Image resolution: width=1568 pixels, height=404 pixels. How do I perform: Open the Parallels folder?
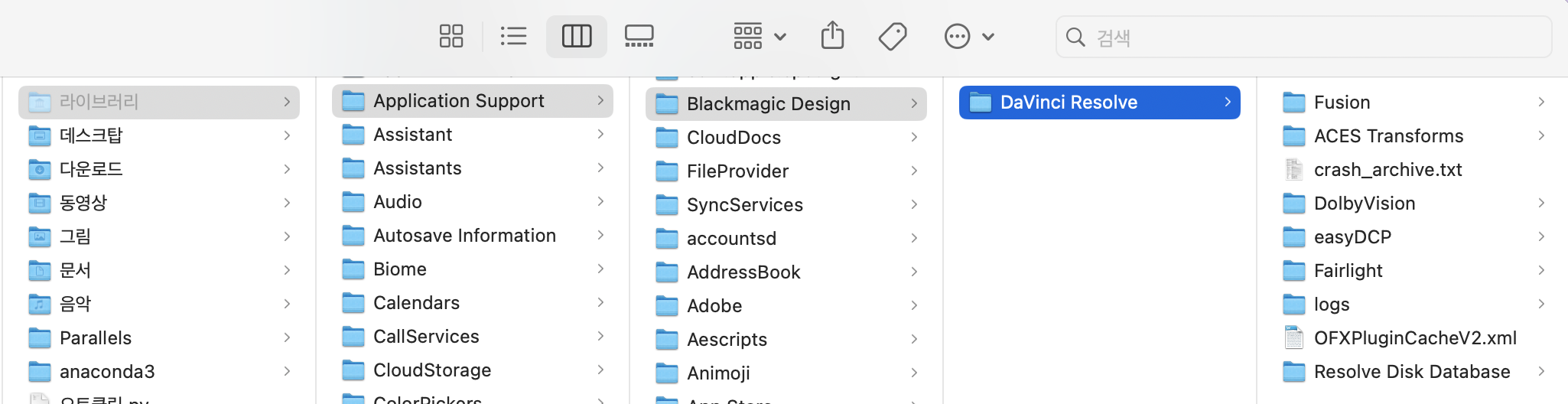159,337
